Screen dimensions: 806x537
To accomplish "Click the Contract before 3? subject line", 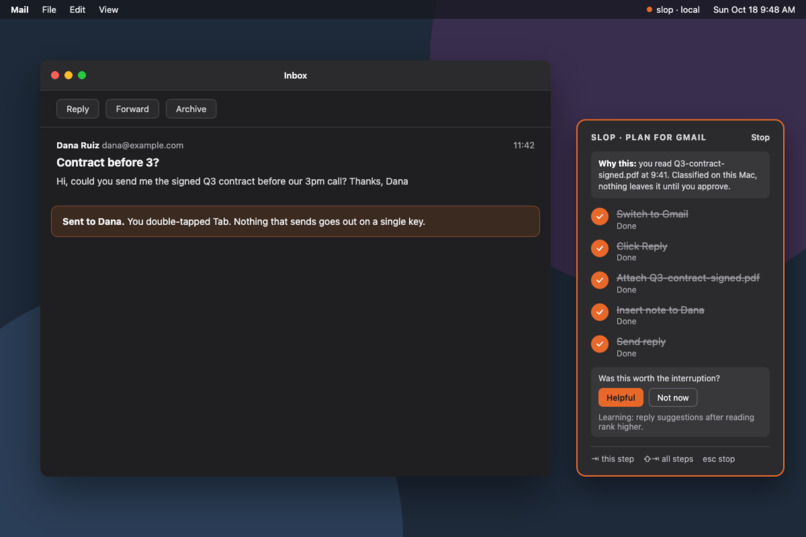I will [108, 162].
